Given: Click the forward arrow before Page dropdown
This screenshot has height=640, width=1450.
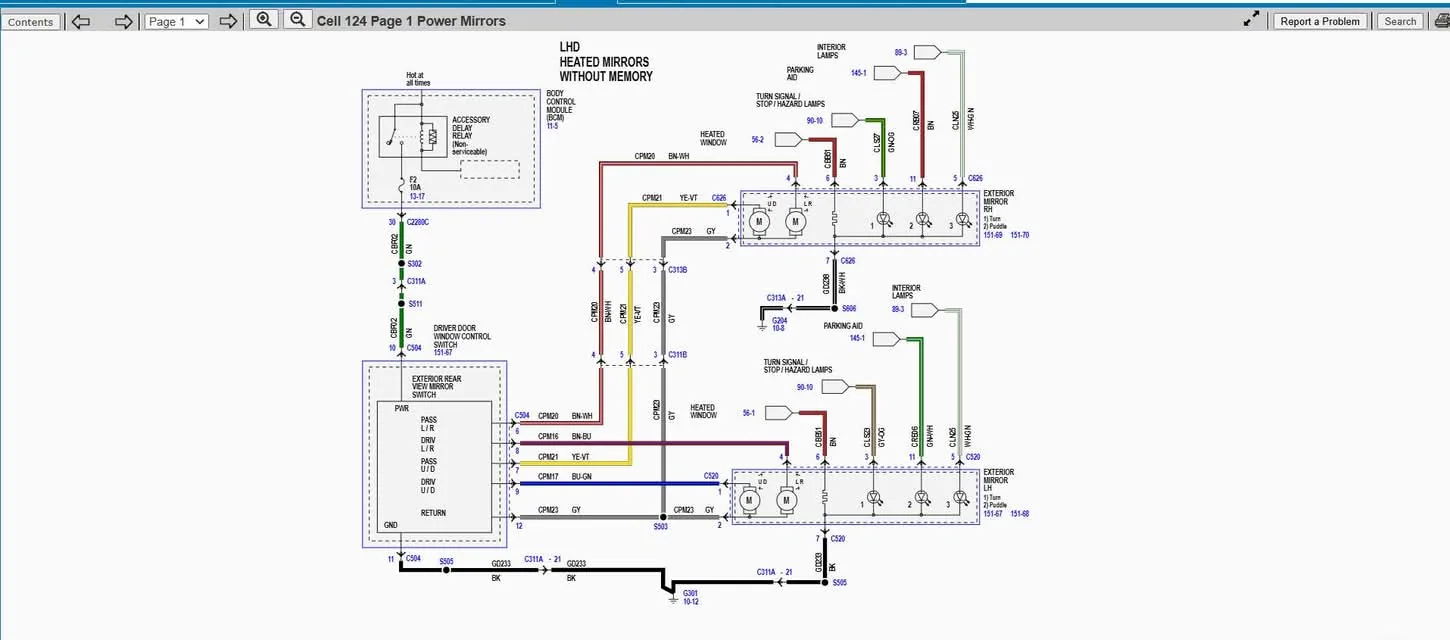Looking at the screenshot, I should [123, 21].
